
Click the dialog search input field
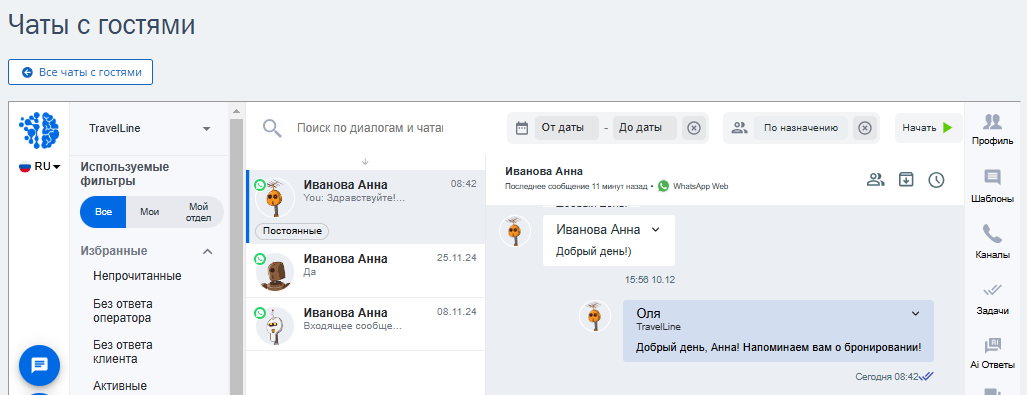pyautogui.click(x=370, y=128)
